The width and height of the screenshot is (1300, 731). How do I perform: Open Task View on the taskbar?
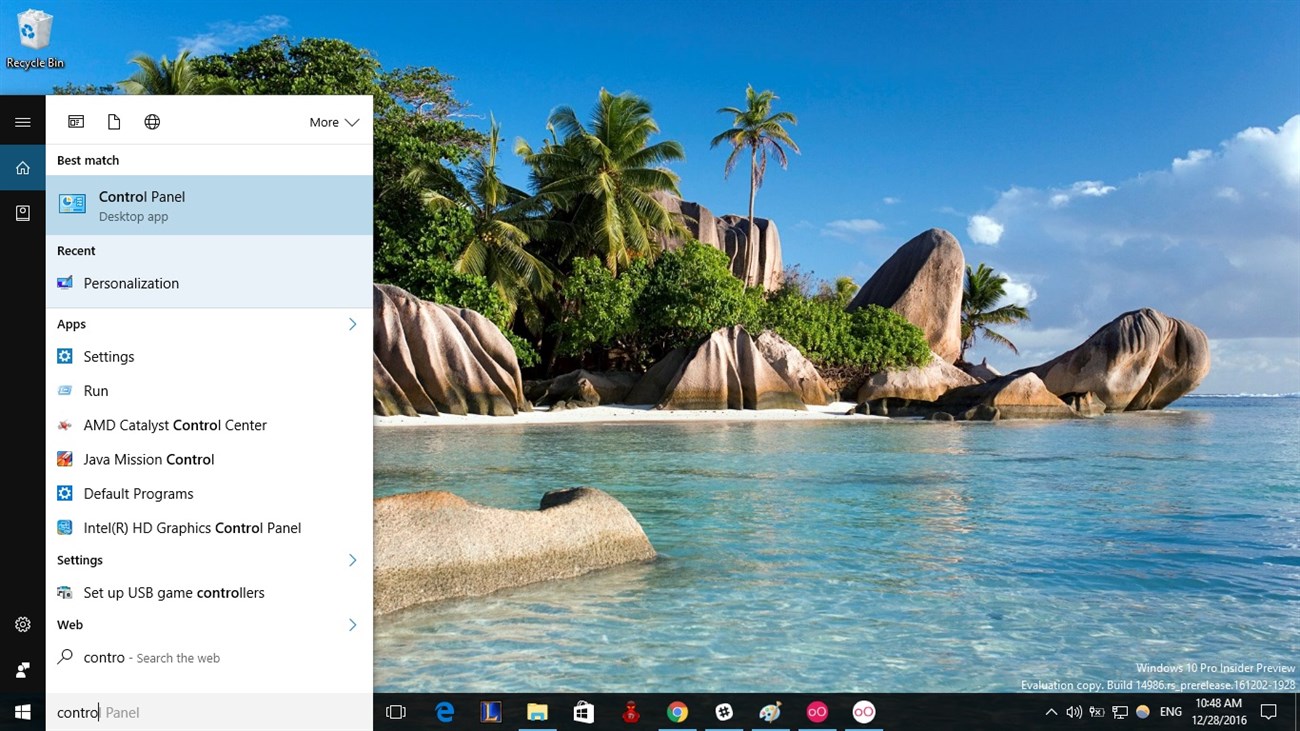pos(396,712)
